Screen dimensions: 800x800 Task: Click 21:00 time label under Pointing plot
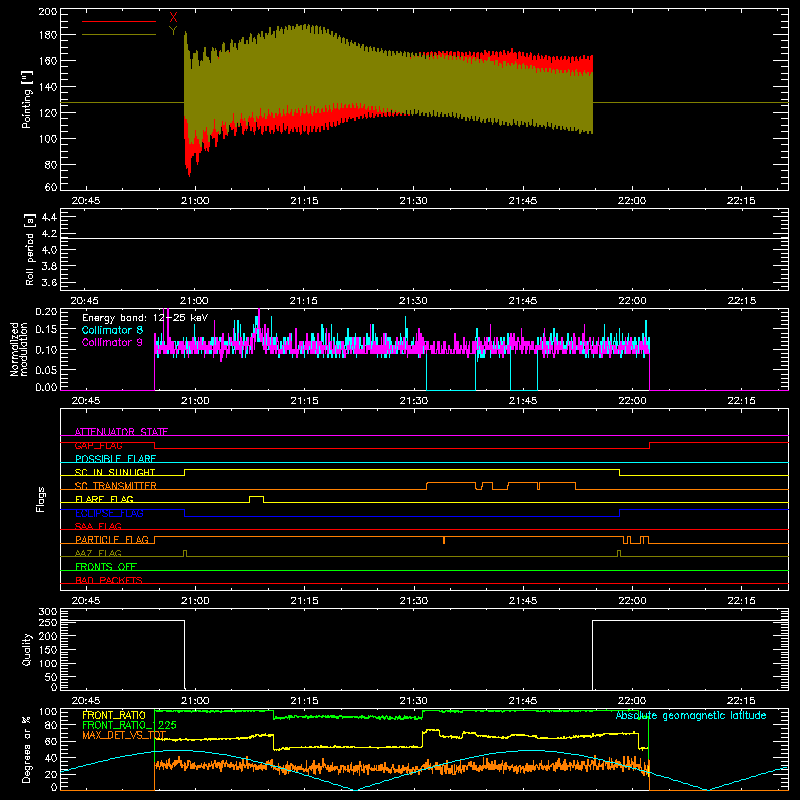(195, 201)
